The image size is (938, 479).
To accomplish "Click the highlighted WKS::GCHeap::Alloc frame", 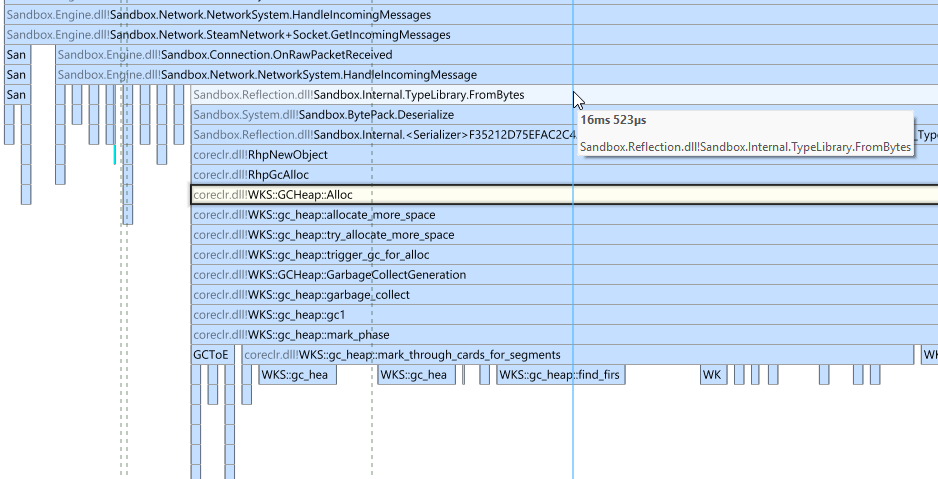I will [x=564, y=195].
